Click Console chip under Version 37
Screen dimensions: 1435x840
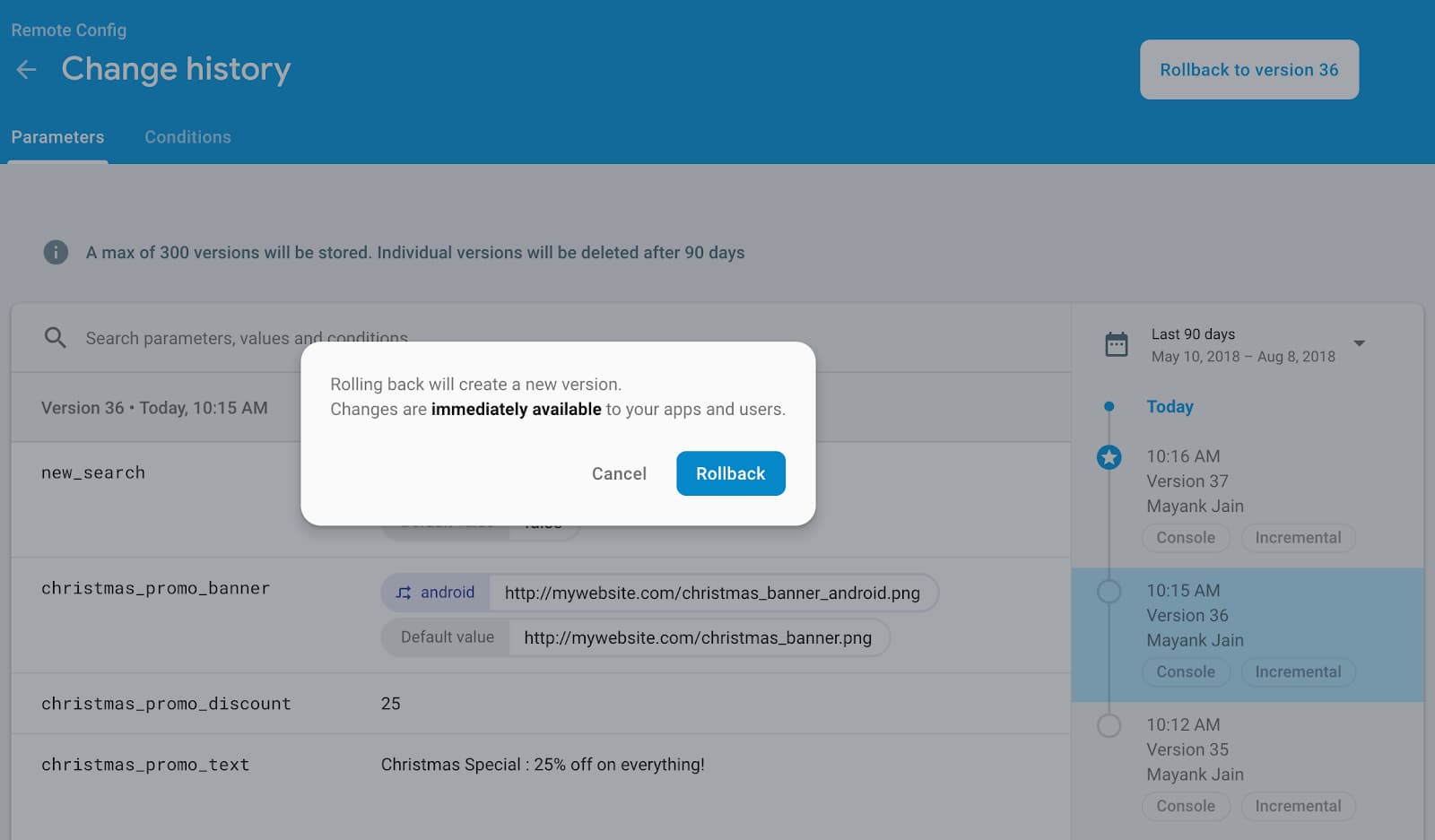[x=1186, y=538]
